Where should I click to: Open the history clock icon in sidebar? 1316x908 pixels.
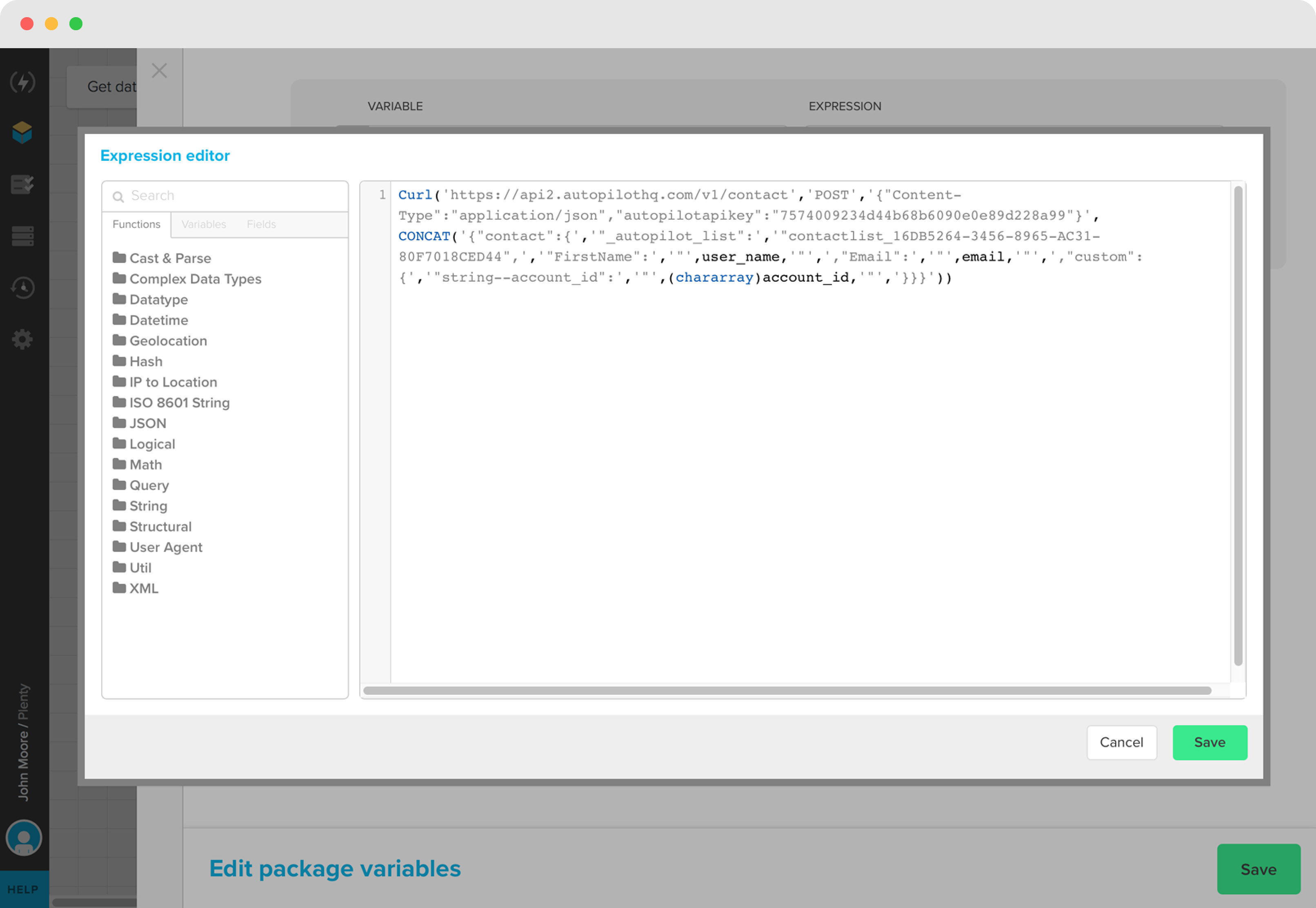coord(23,287)
